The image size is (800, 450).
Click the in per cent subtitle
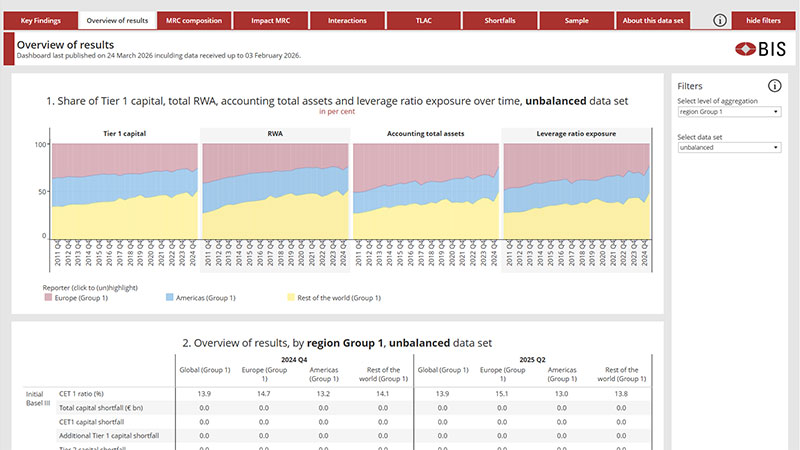tap(337, 112)
